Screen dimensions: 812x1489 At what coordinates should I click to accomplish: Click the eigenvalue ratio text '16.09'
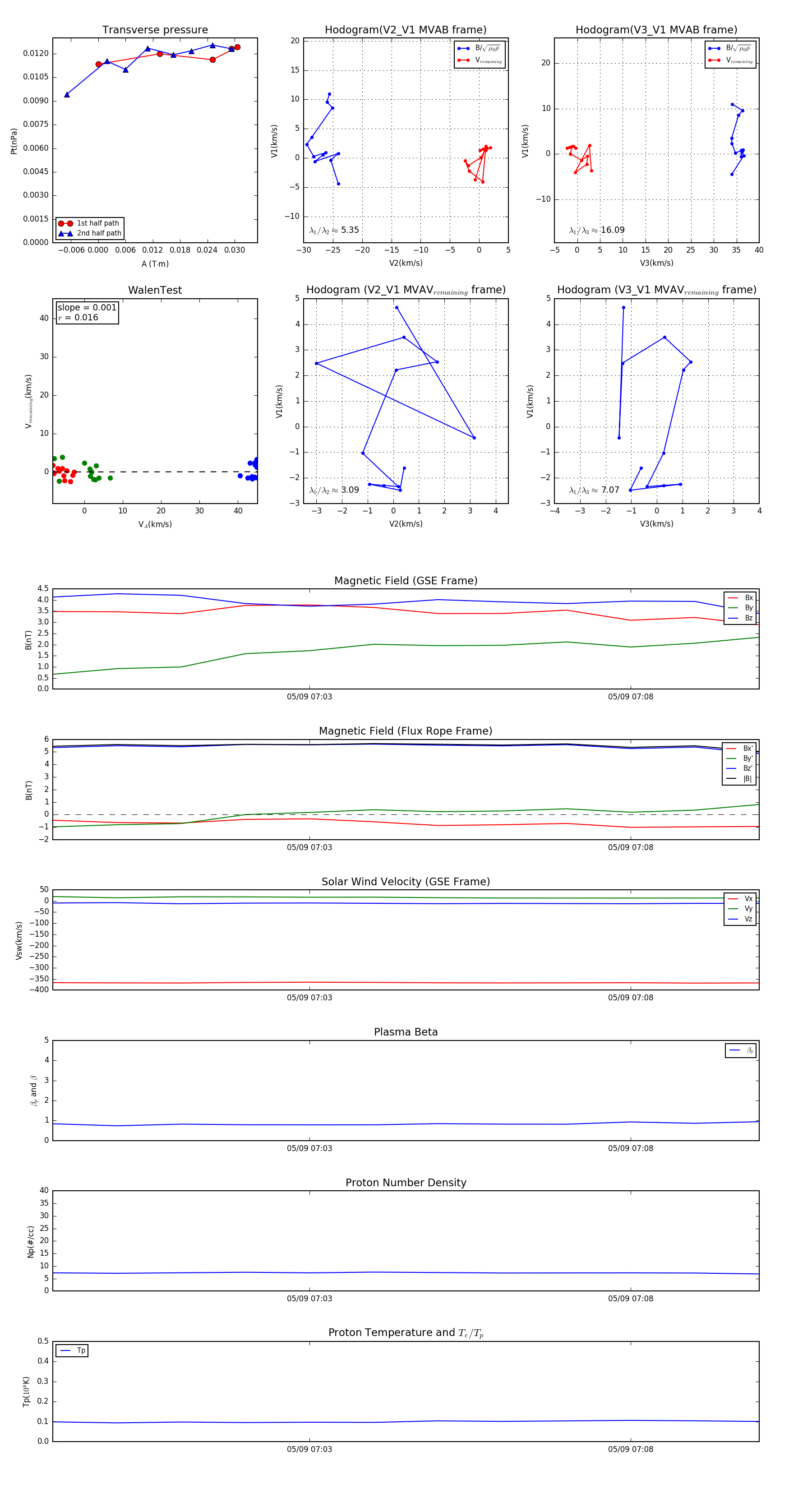[613, 230]
